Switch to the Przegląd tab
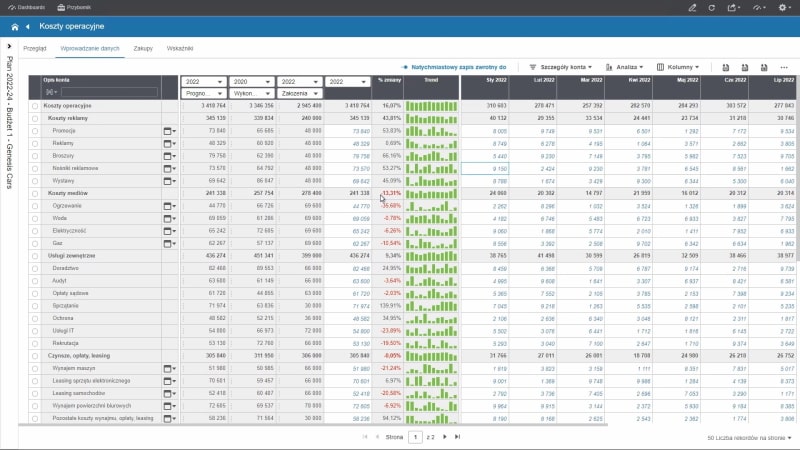This screenshot has height=450, width=800. [x=35, y=48]
